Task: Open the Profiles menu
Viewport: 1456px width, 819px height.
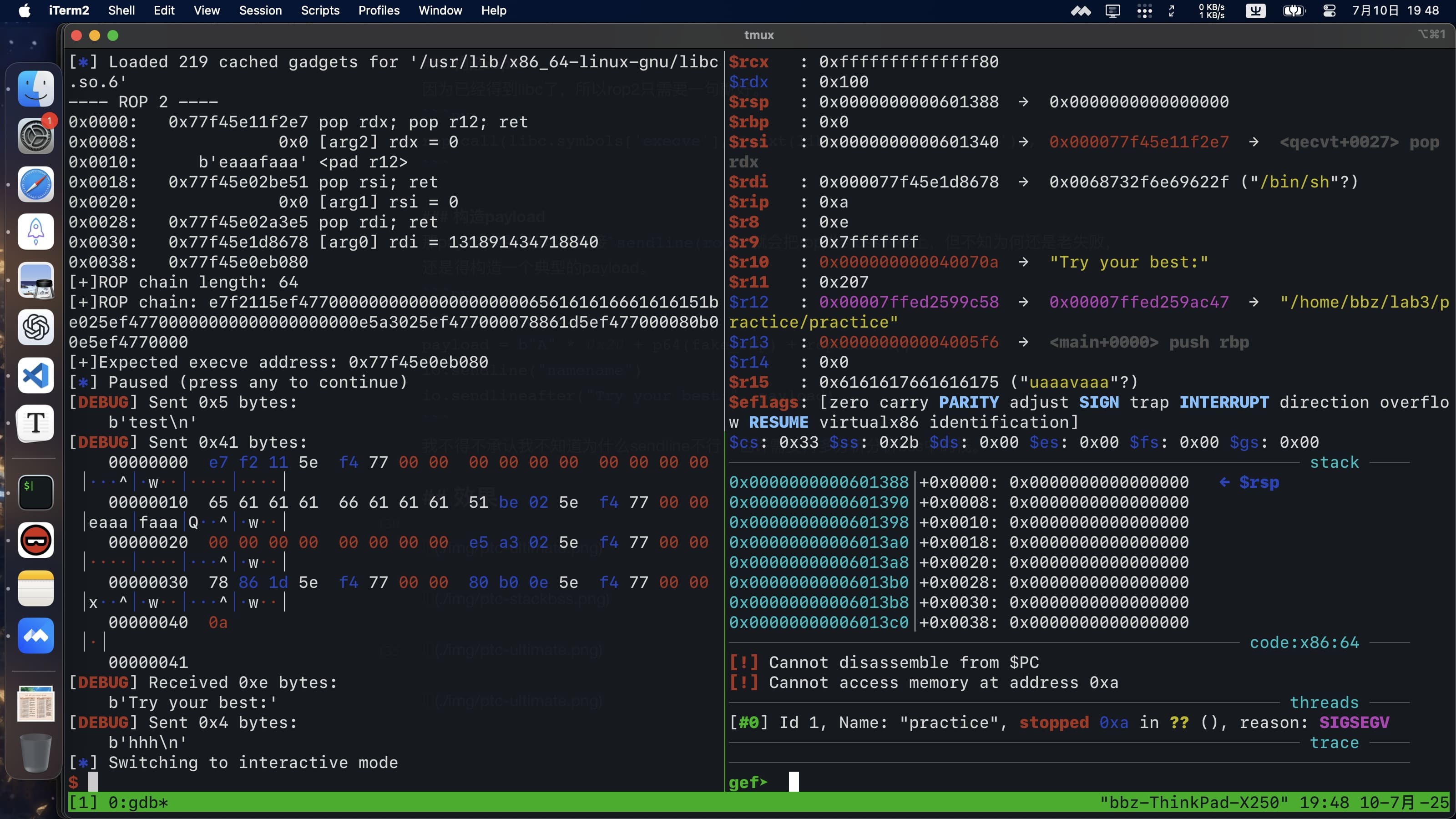Action: pos(379,11)
